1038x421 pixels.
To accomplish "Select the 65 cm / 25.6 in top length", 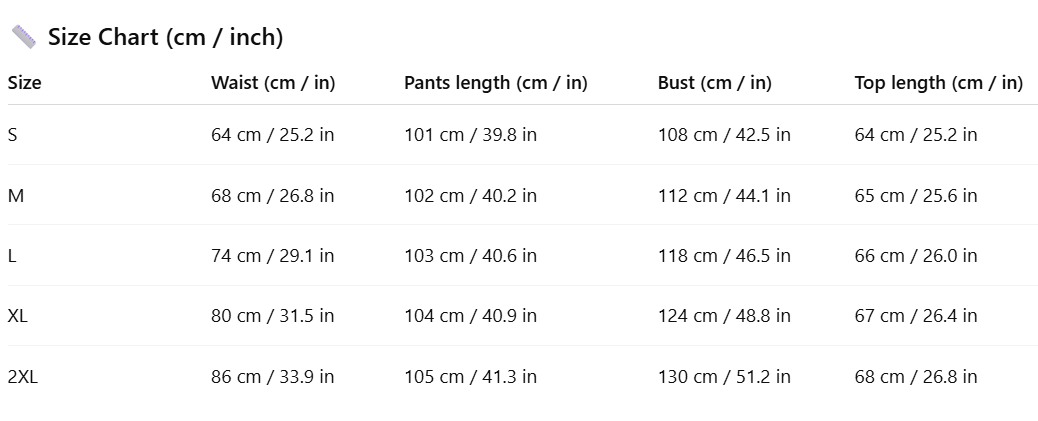I will tap(915, 196).
